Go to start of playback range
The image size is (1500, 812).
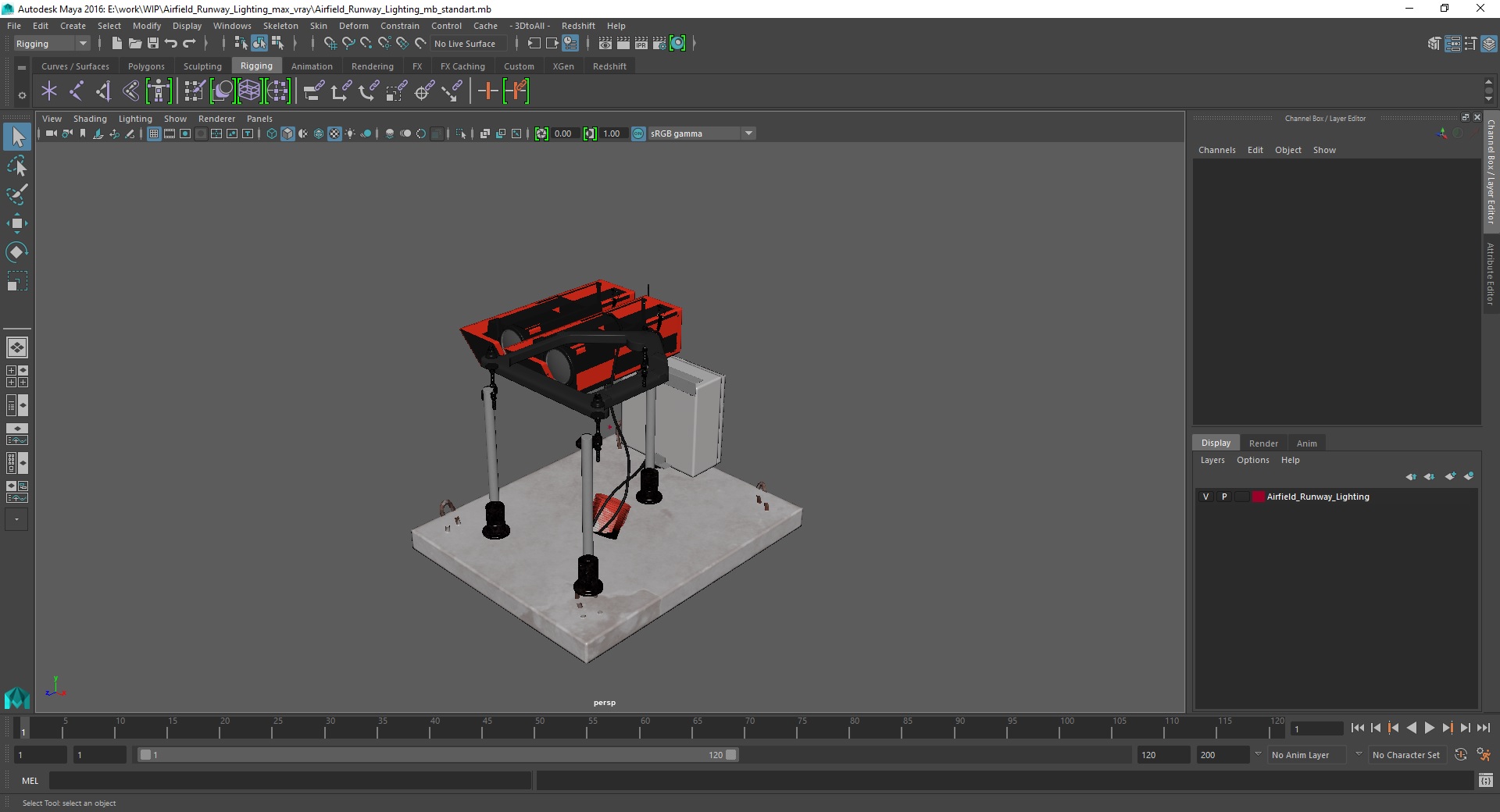coord(1357,728)
